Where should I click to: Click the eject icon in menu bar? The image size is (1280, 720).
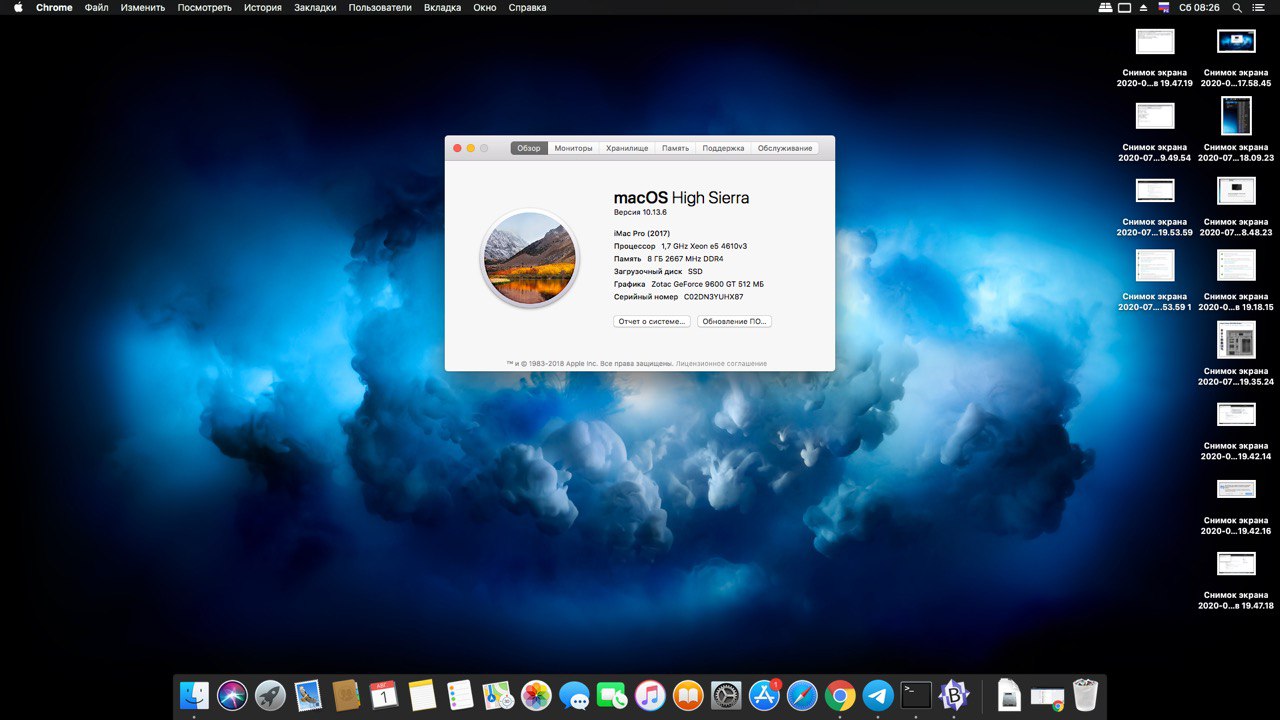(x=1144, y=7)
